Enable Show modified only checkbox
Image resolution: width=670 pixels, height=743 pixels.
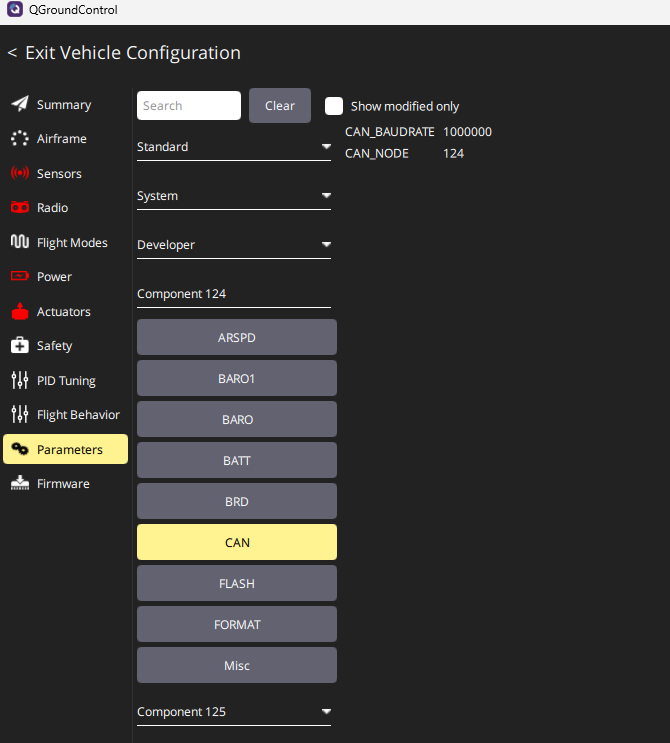coord(334,106)
